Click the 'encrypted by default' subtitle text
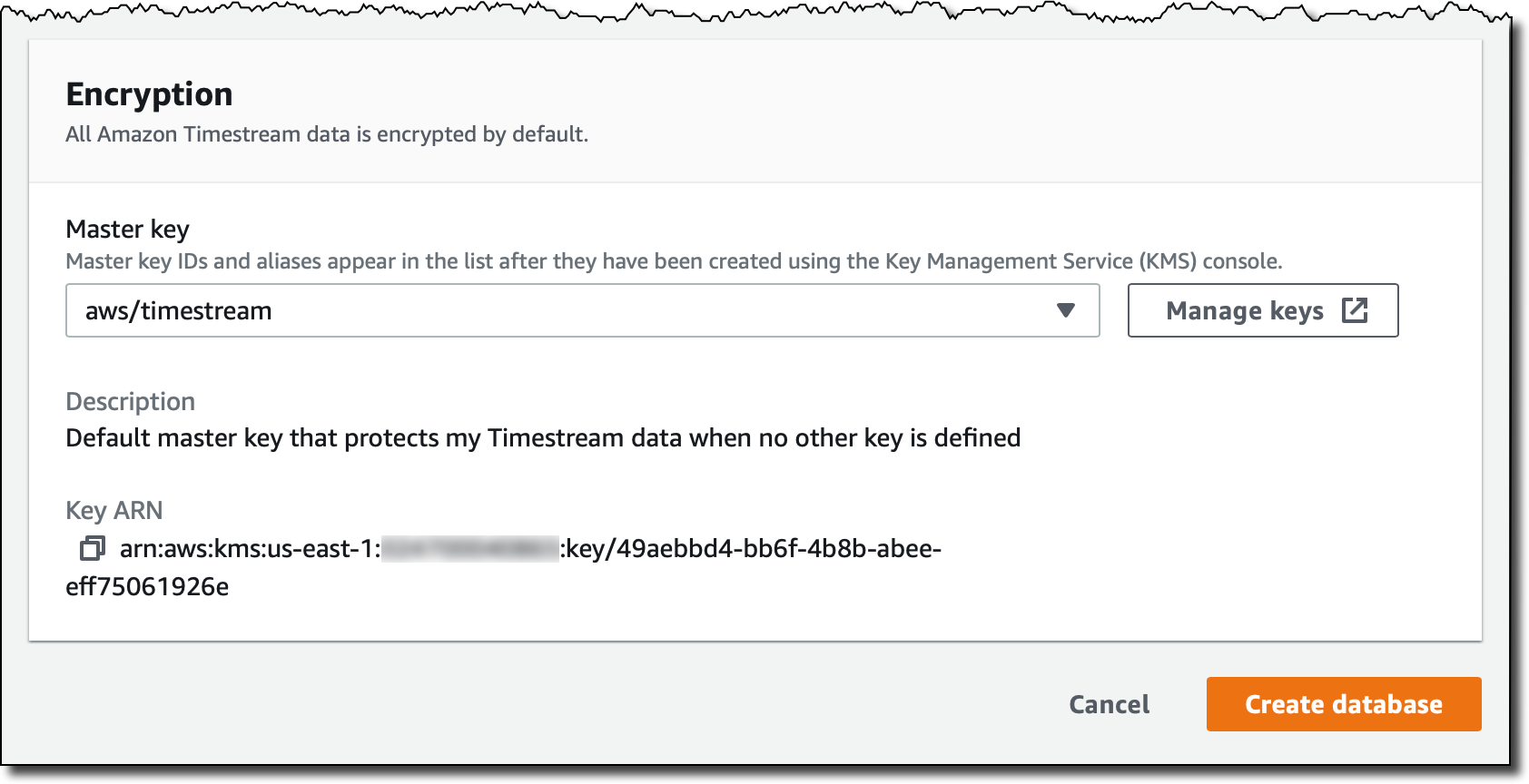1529x784 pixels. click(x=327, y=134)
